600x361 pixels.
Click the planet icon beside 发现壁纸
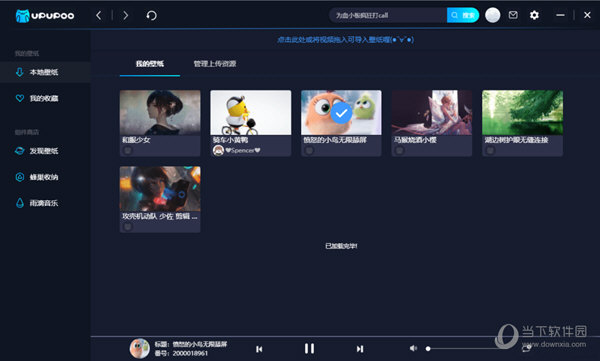[20, 151]
